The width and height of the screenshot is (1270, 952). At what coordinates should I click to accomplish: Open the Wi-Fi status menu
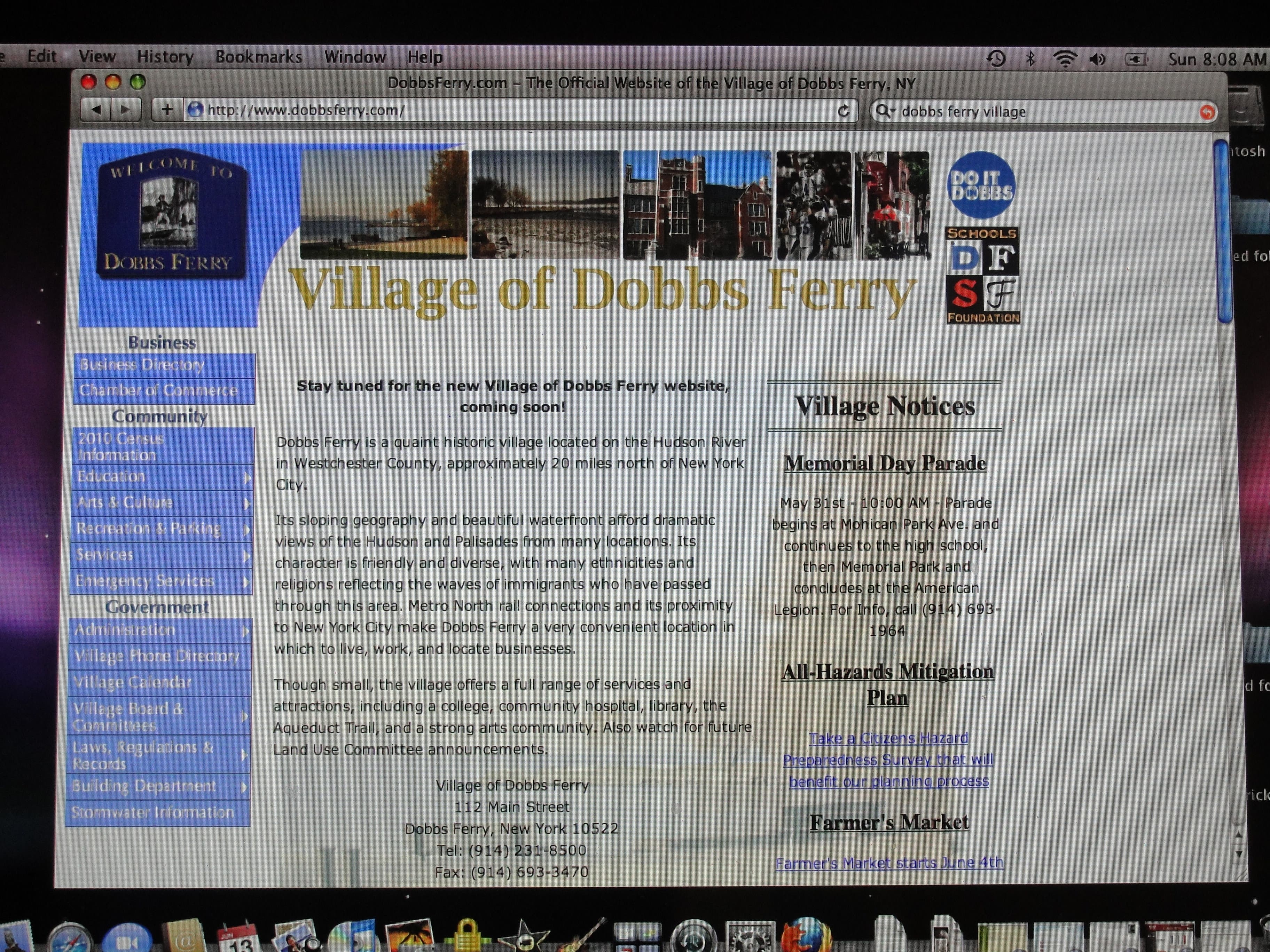1065,59
